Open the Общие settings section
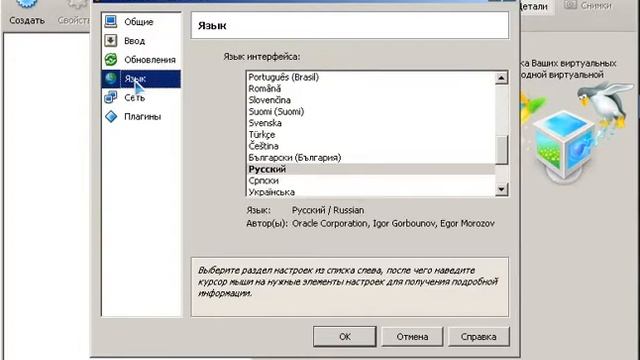This screenshot has width=640, height=360. click(141, 22)
